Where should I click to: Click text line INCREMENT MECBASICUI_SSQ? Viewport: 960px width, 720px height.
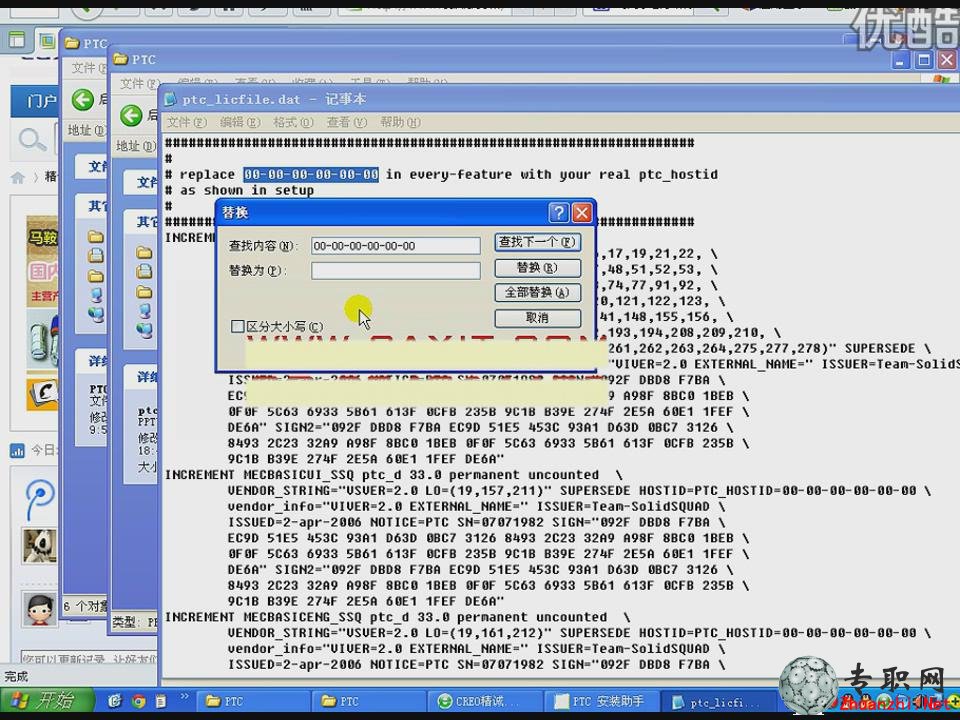click(394, 475)
